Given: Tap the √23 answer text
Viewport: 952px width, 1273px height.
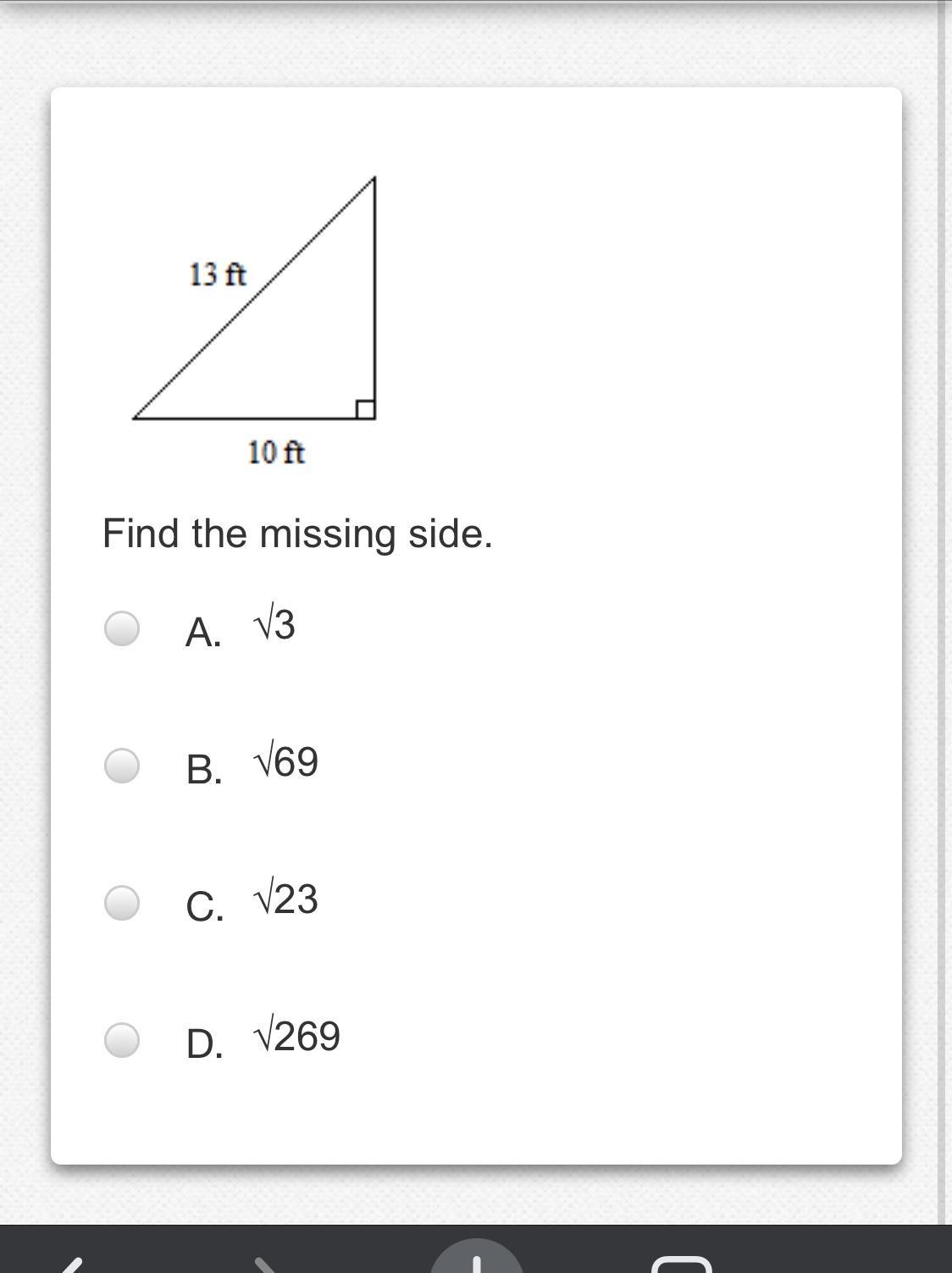Looking at the screenshot, I should pyautogui.click(x=286, y=899).
